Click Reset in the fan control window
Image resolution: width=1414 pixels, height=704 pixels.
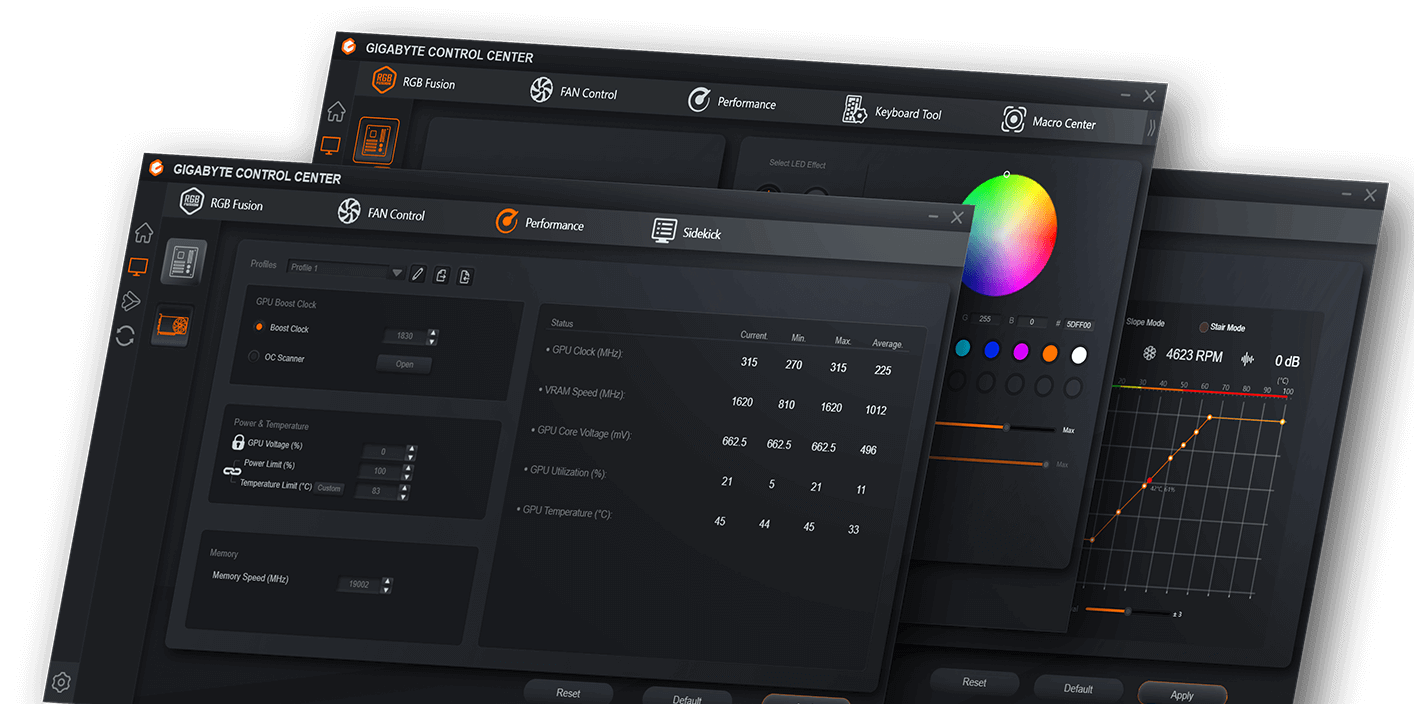tap(974, 682)
